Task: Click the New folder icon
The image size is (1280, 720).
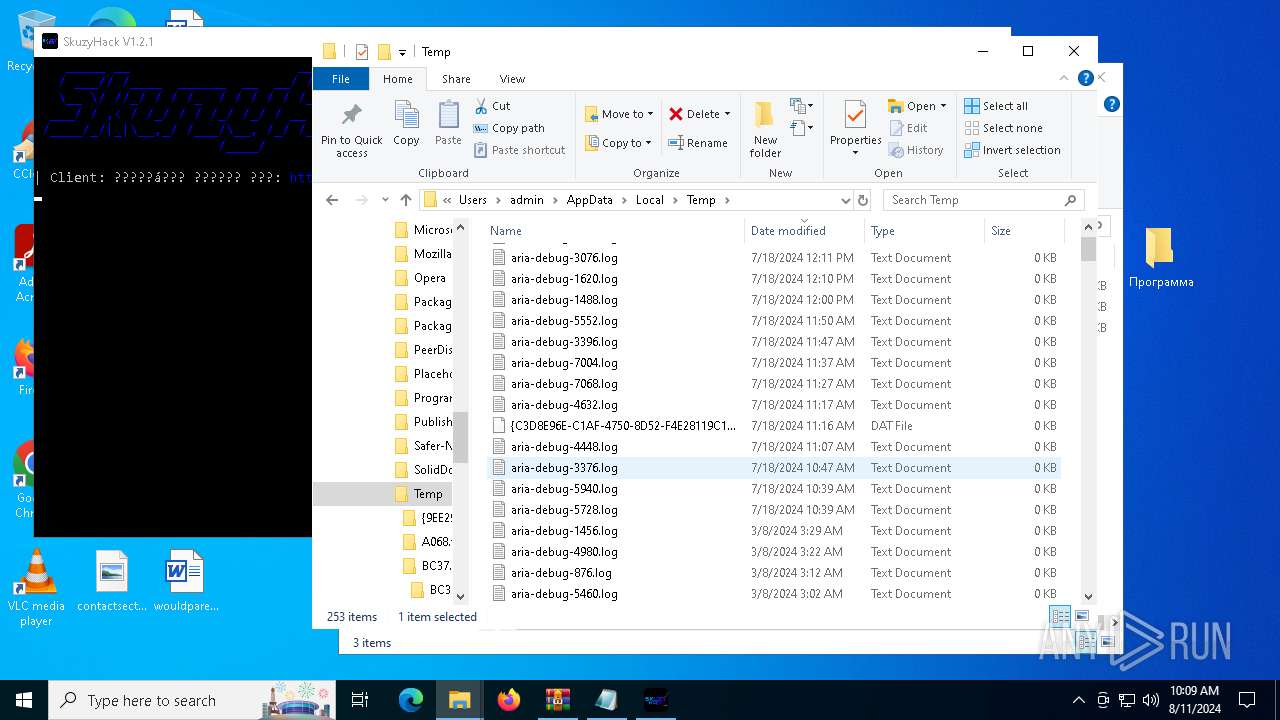Action: [x=765, y=114]
